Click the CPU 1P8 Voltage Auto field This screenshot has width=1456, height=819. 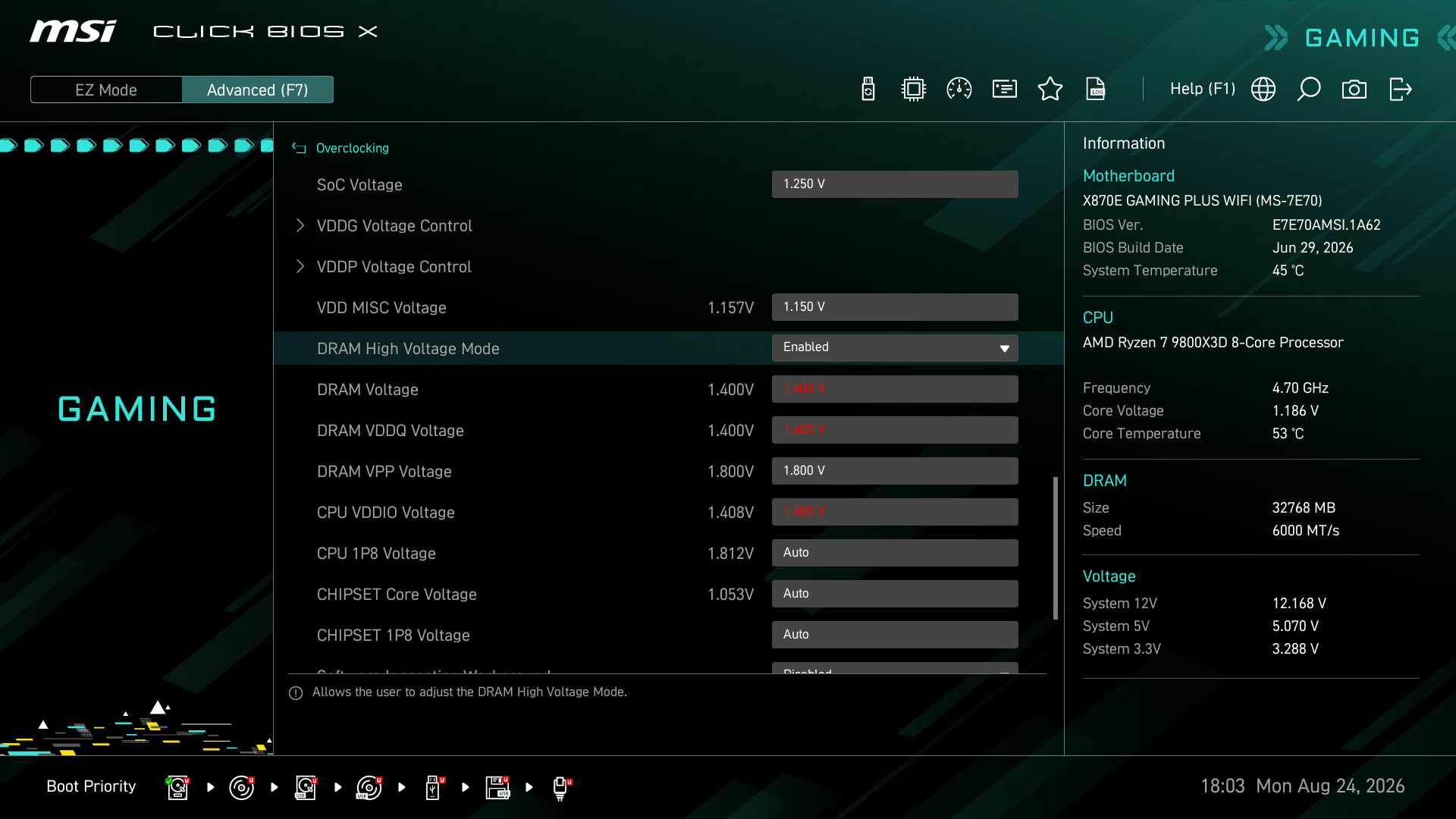[895, 553]
